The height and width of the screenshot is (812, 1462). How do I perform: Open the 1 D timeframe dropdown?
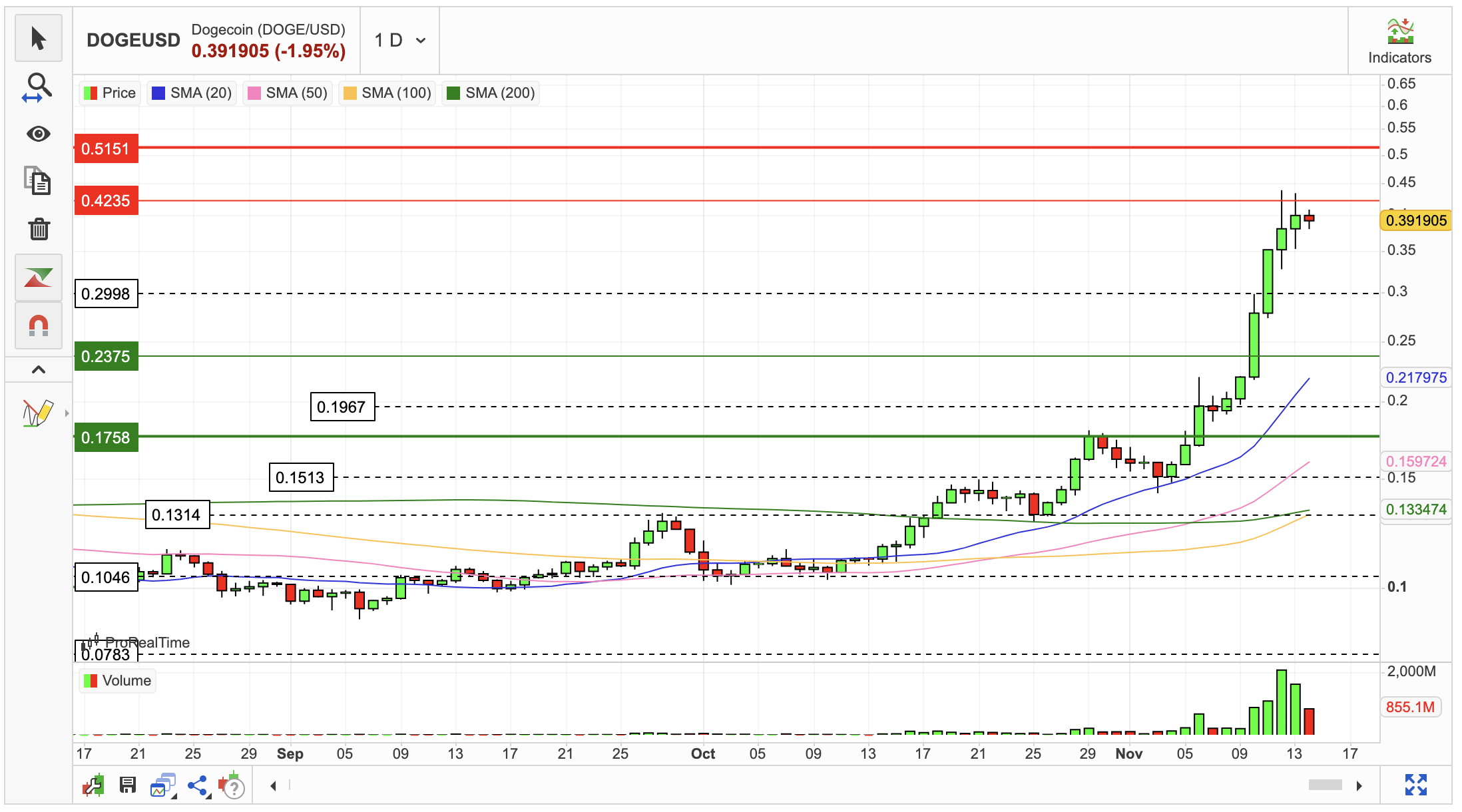tap(399, 41)
